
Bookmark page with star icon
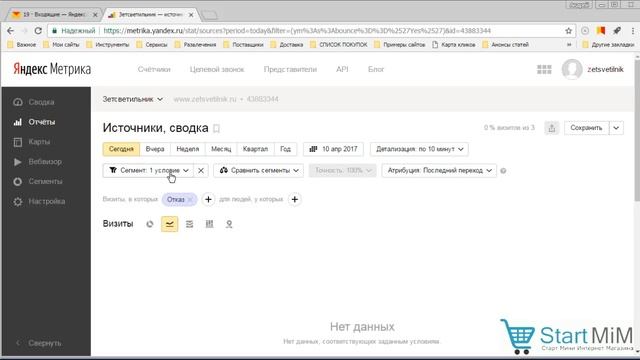[568, 31]
